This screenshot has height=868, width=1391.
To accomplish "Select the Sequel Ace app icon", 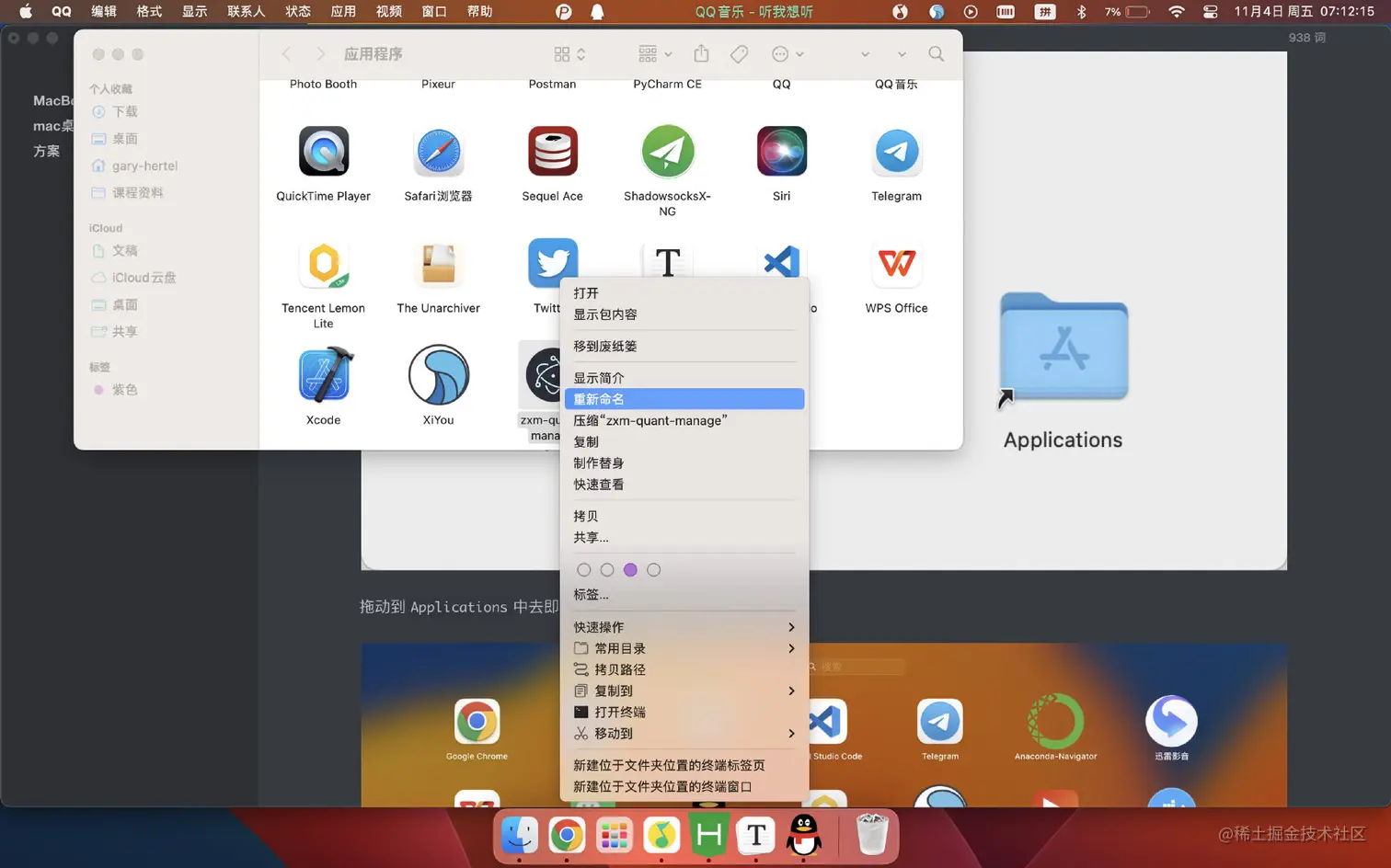I will (553, 151).
